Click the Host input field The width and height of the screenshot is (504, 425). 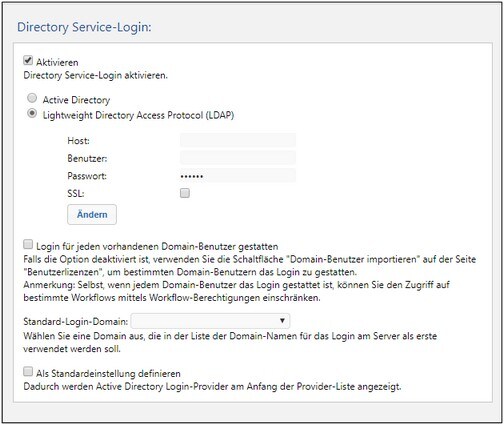238,140
